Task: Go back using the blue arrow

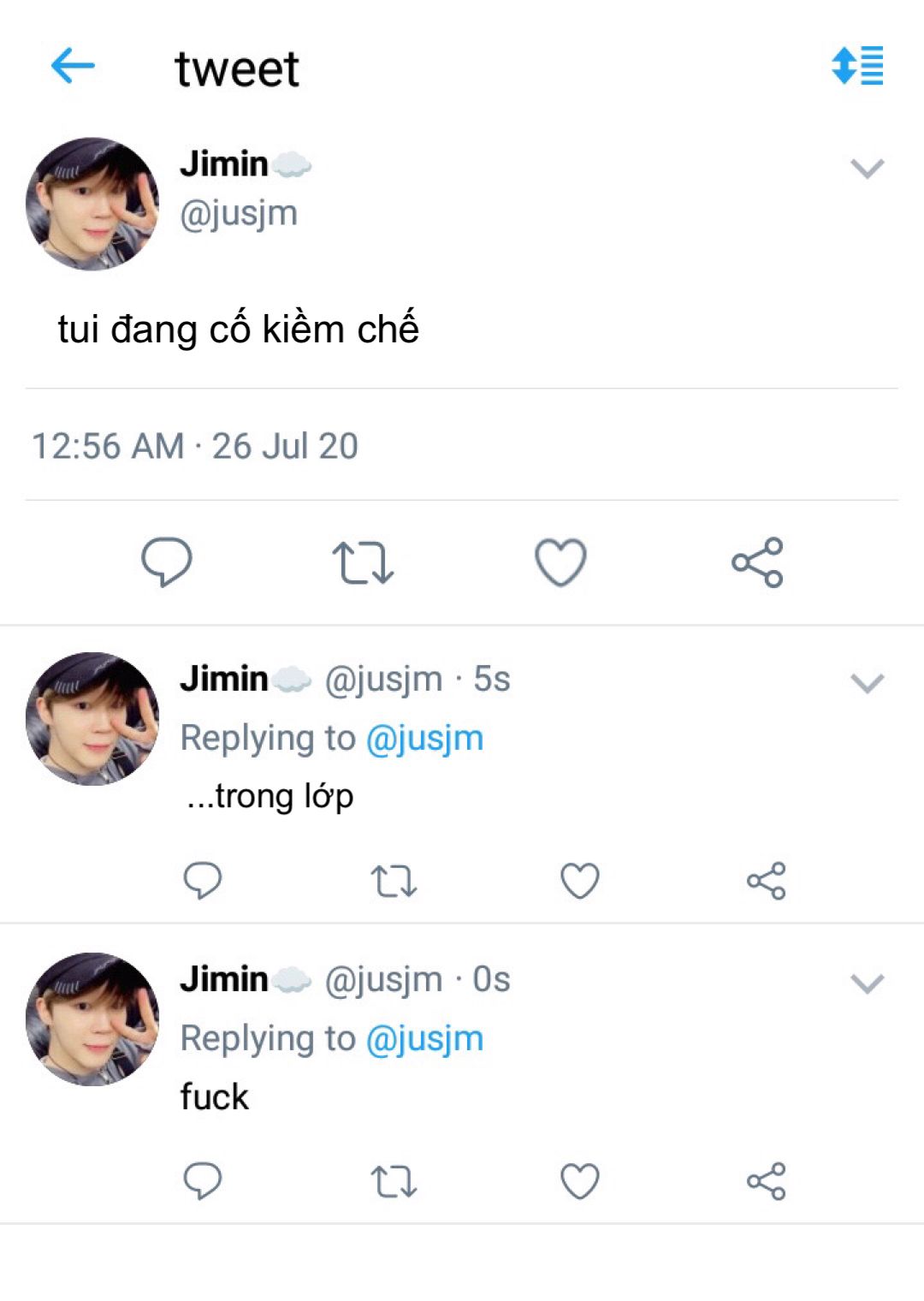Action: coord(73,66)
